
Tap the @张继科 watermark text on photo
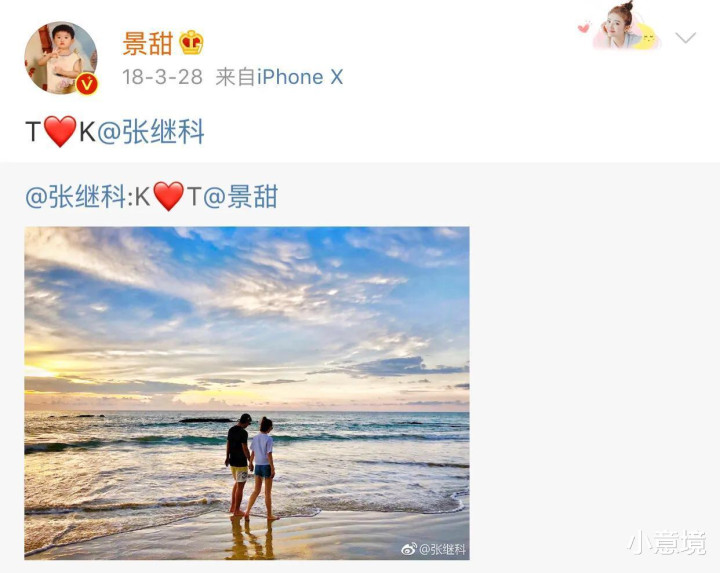[442, 549]
